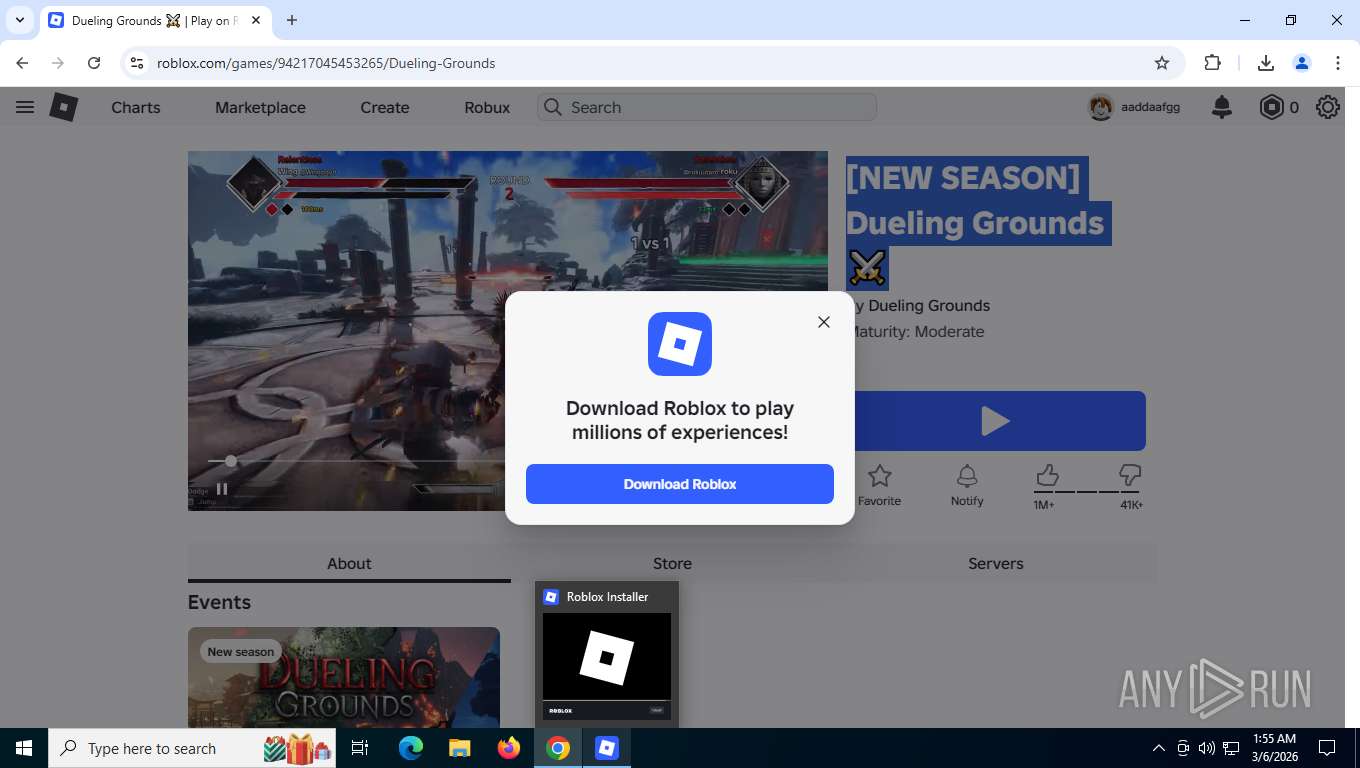Viewport: 1360px width, 768px height.
Task: Open the Marketplace menu item
Action: click(x=260, y=107)
